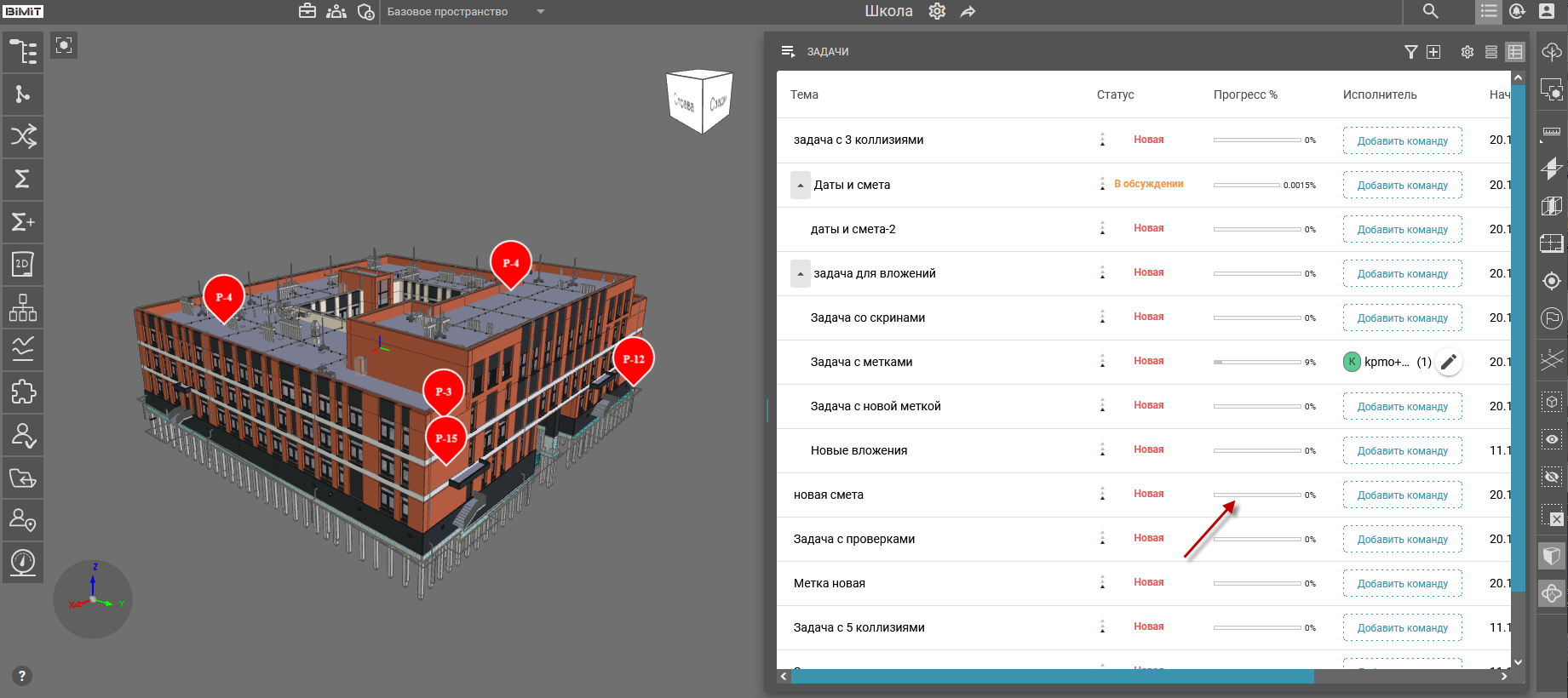The width and height of the screenshot is (1568, 698).
Task: Click Добавить команду for новая смета
Action: (1402, 495)
